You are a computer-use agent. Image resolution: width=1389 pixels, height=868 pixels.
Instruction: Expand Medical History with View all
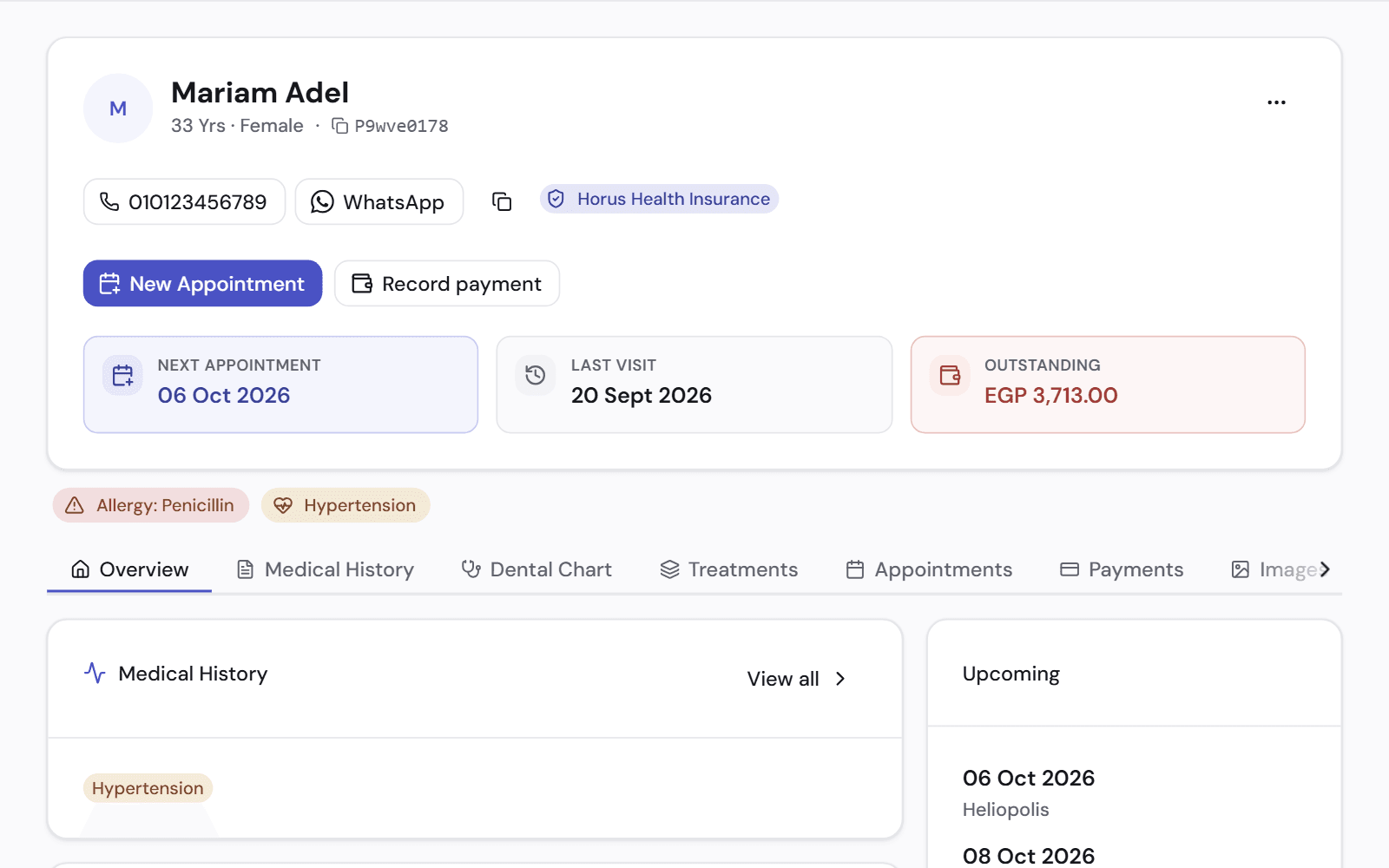tap(797, 679)
